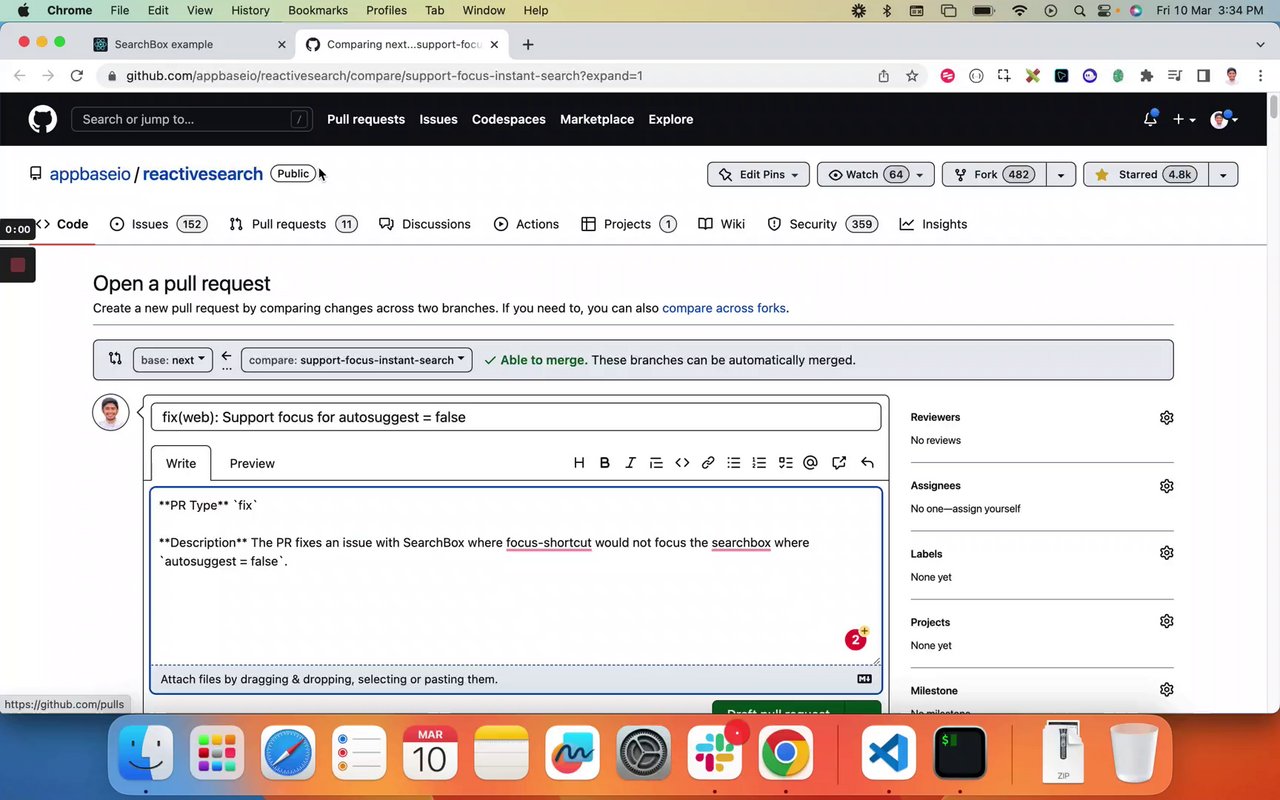Open the Labels settings gear

pos(1166,553)
